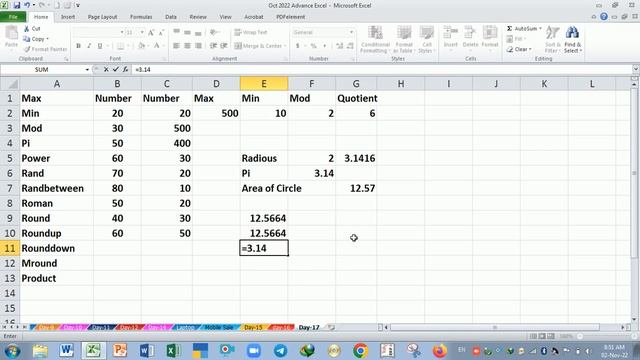This screenshot has width=640, height=360.
Task: Click the Excel Help question mark icon
Action: [x=604, y=17]
